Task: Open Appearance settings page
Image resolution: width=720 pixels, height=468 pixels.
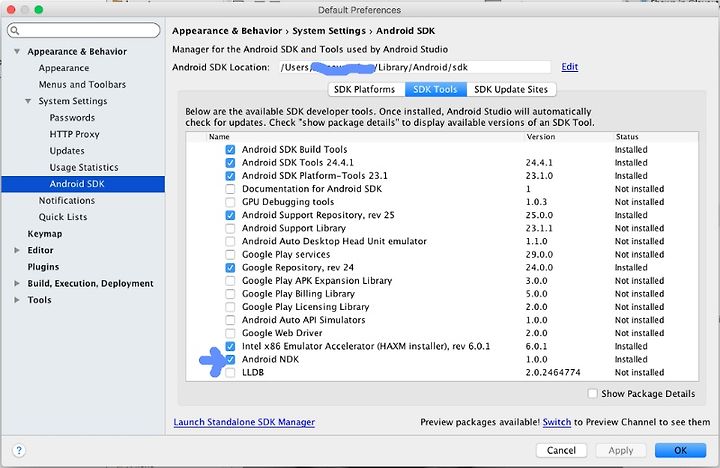Action: 64,68
